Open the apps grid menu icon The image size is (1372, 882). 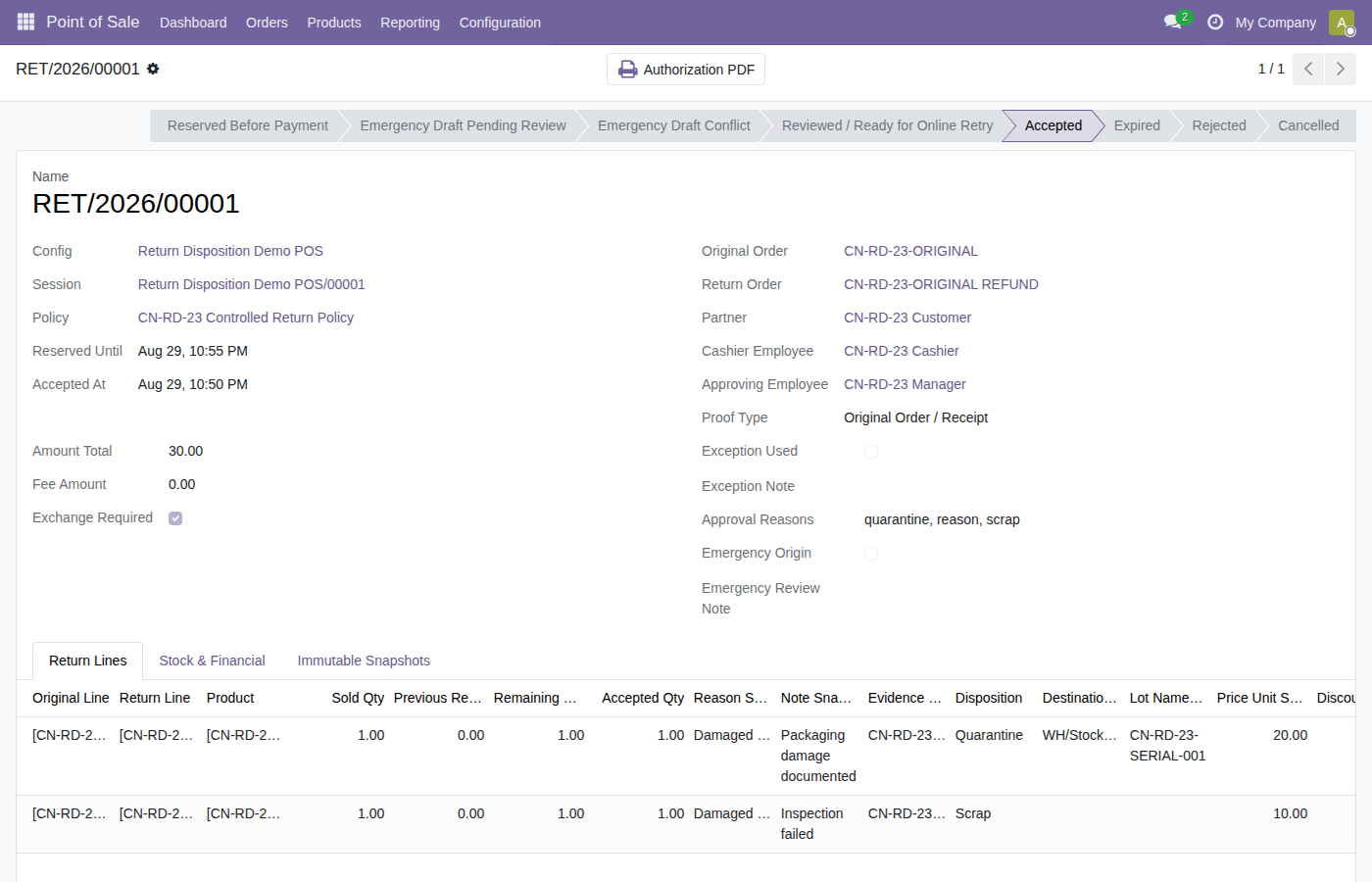[25, 22]
